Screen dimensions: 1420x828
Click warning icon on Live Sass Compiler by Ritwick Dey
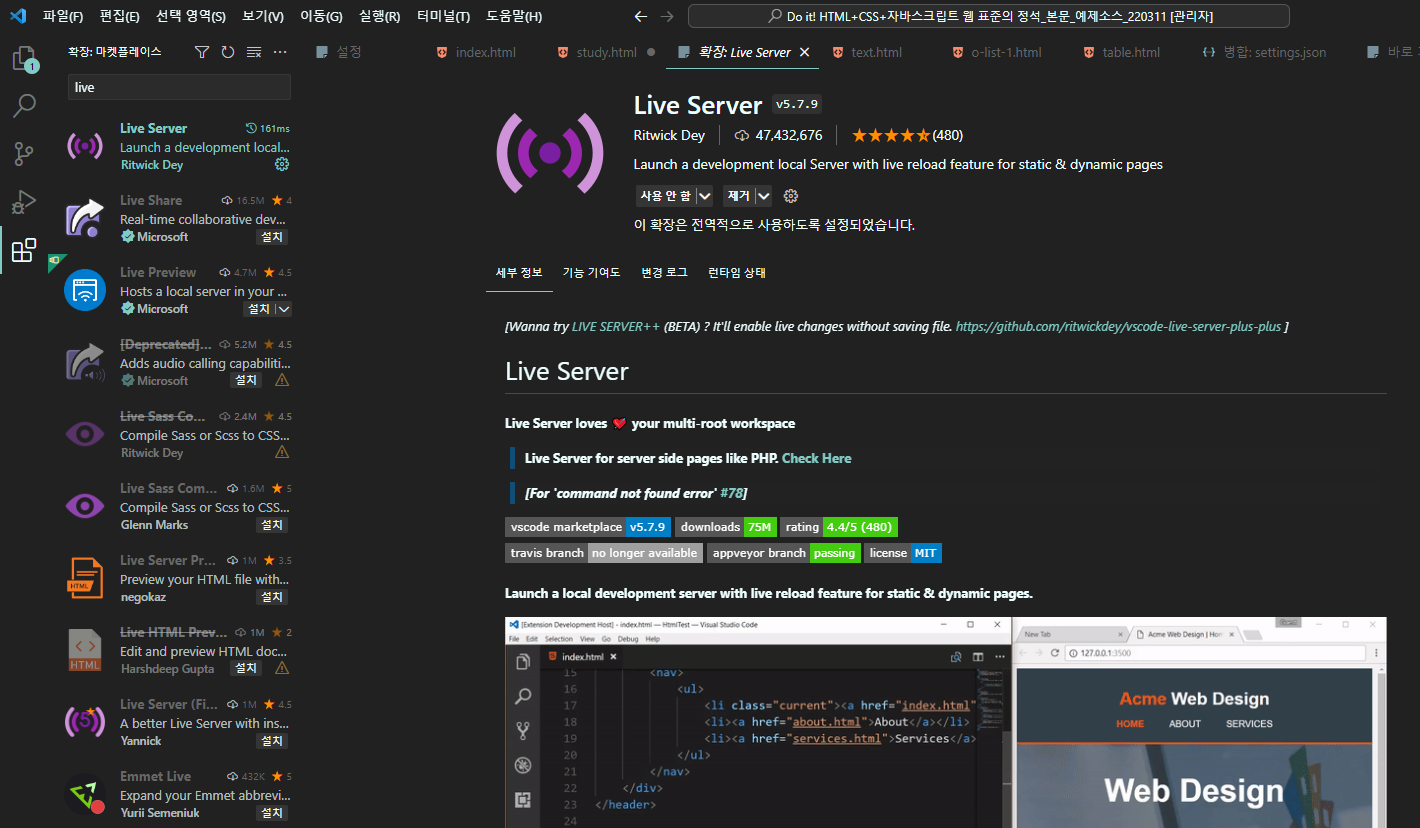(282, 452)
